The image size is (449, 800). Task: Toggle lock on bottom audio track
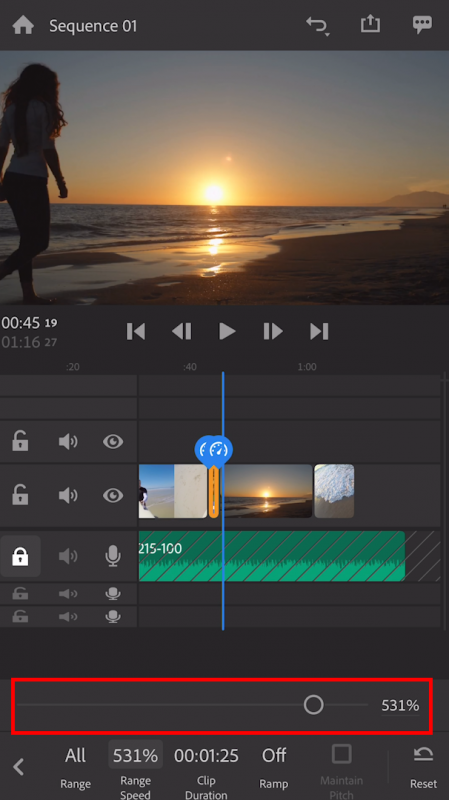(20, 616)
